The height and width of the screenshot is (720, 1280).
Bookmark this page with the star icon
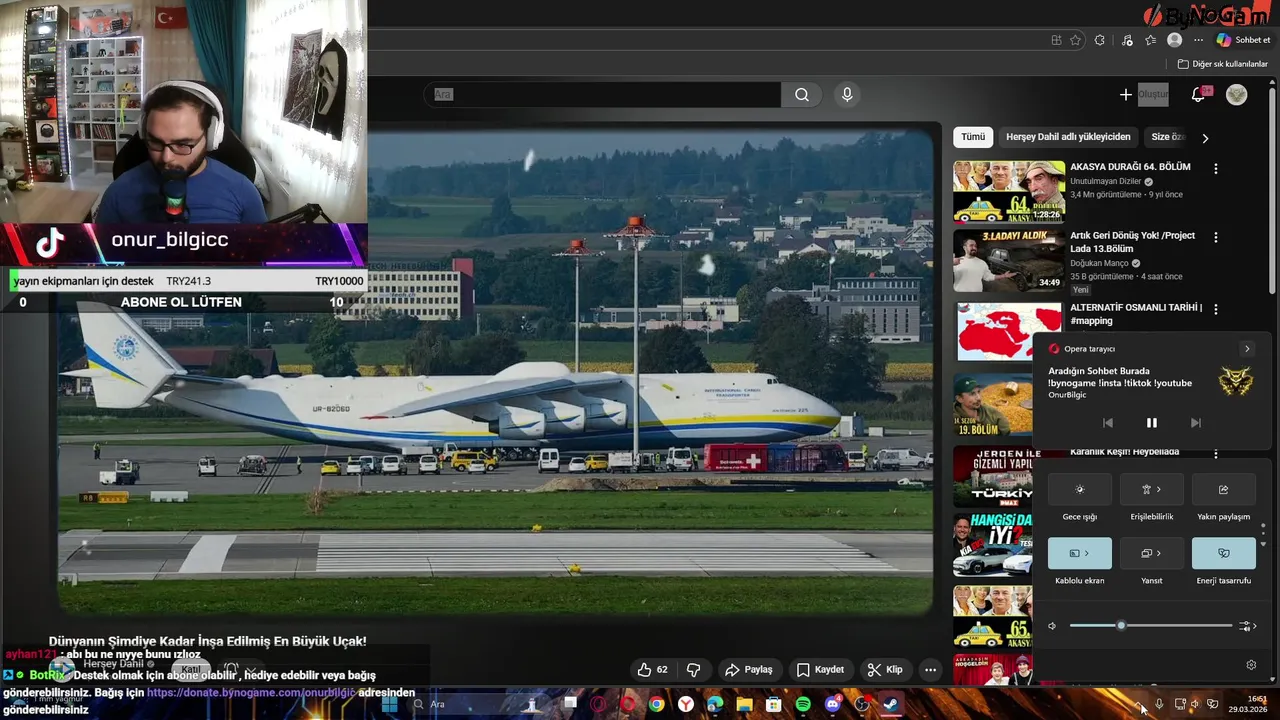pyautogui.click(x=1076, y=40)
